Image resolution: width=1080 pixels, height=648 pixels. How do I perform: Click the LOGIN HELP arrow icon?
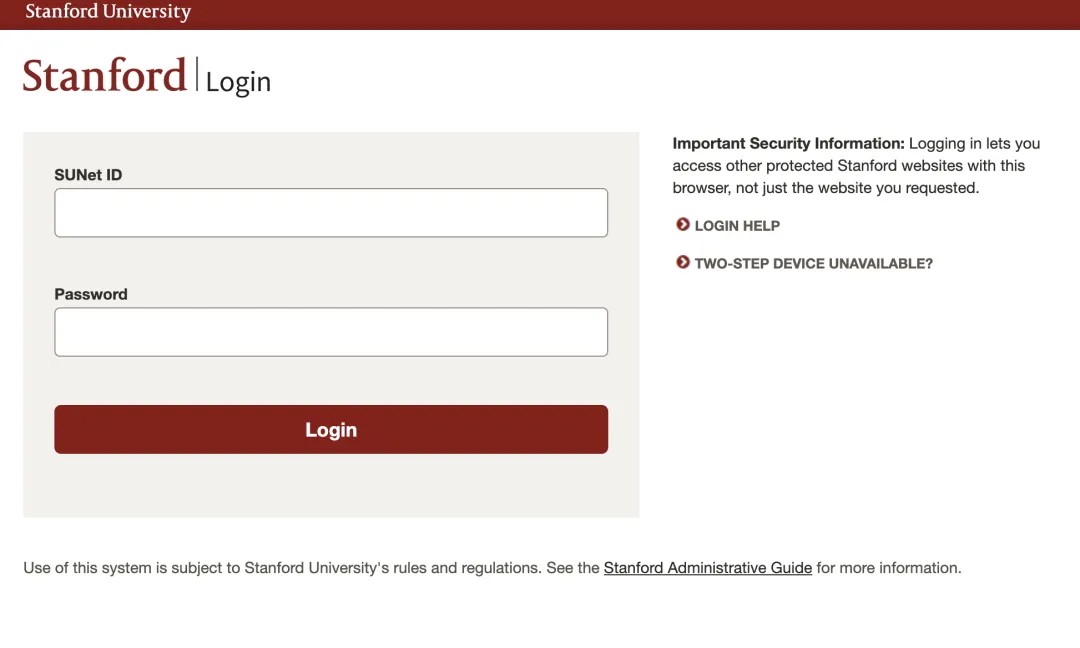pyautogui.click(x=683, y=225)
